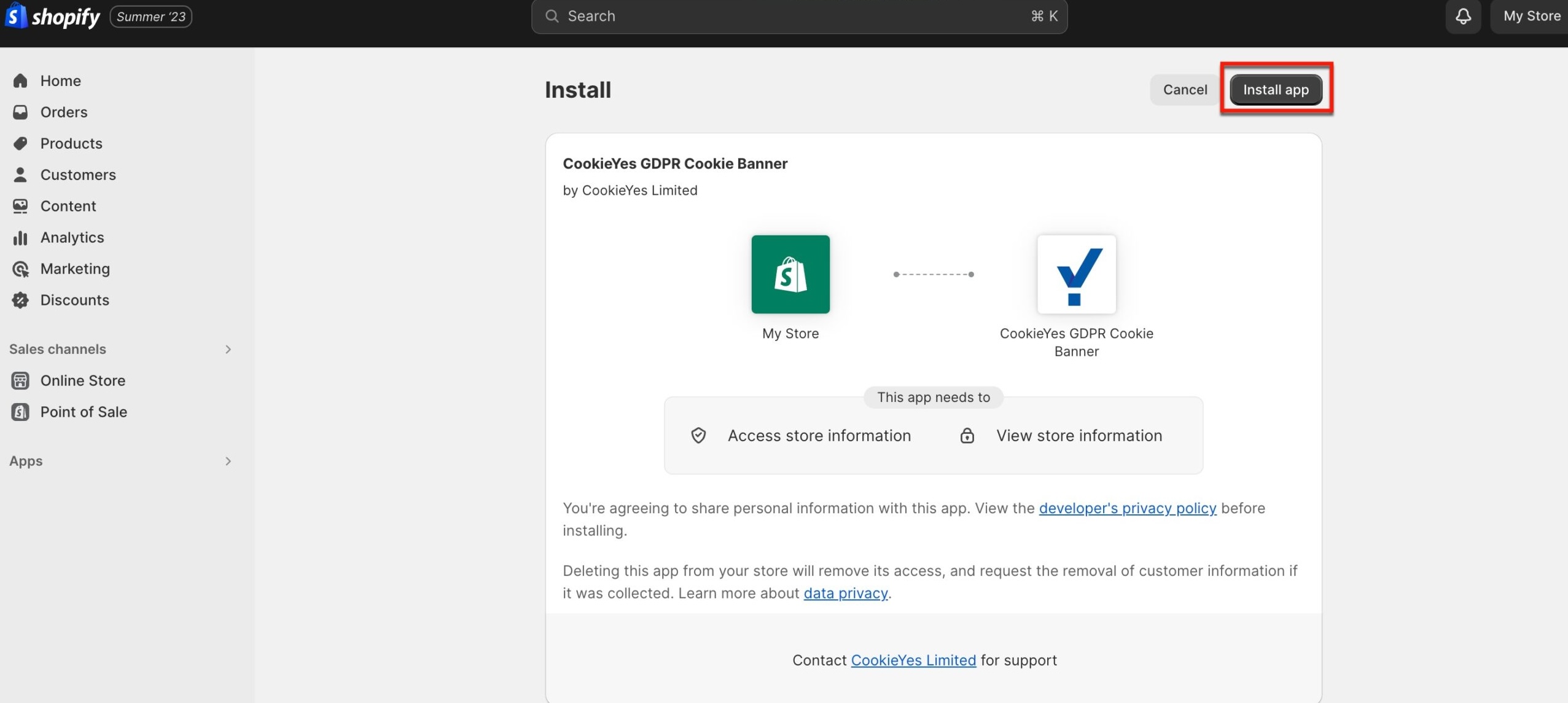This screenshot has height=703, width=1568.
Task: Click the Install app button
Action: pyautogui.click(x=1276, y=90)
